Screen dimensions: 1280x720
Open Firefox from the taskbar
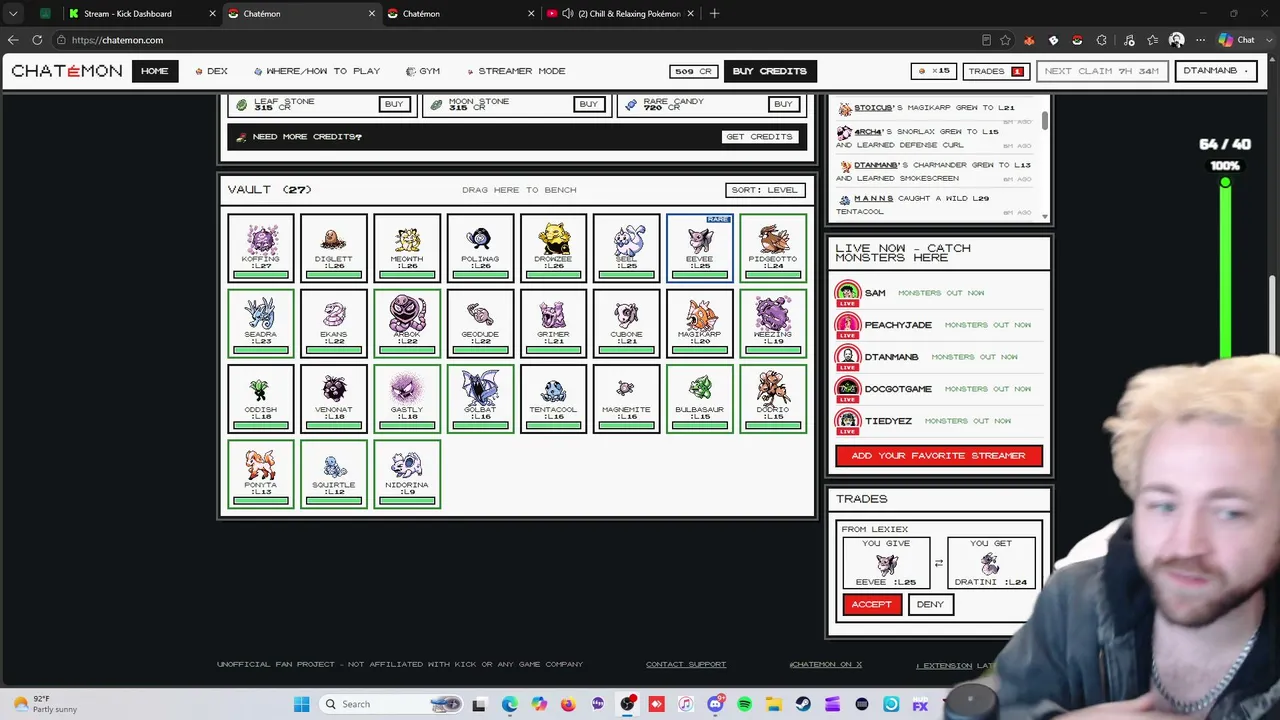click(x=568, y=704)
